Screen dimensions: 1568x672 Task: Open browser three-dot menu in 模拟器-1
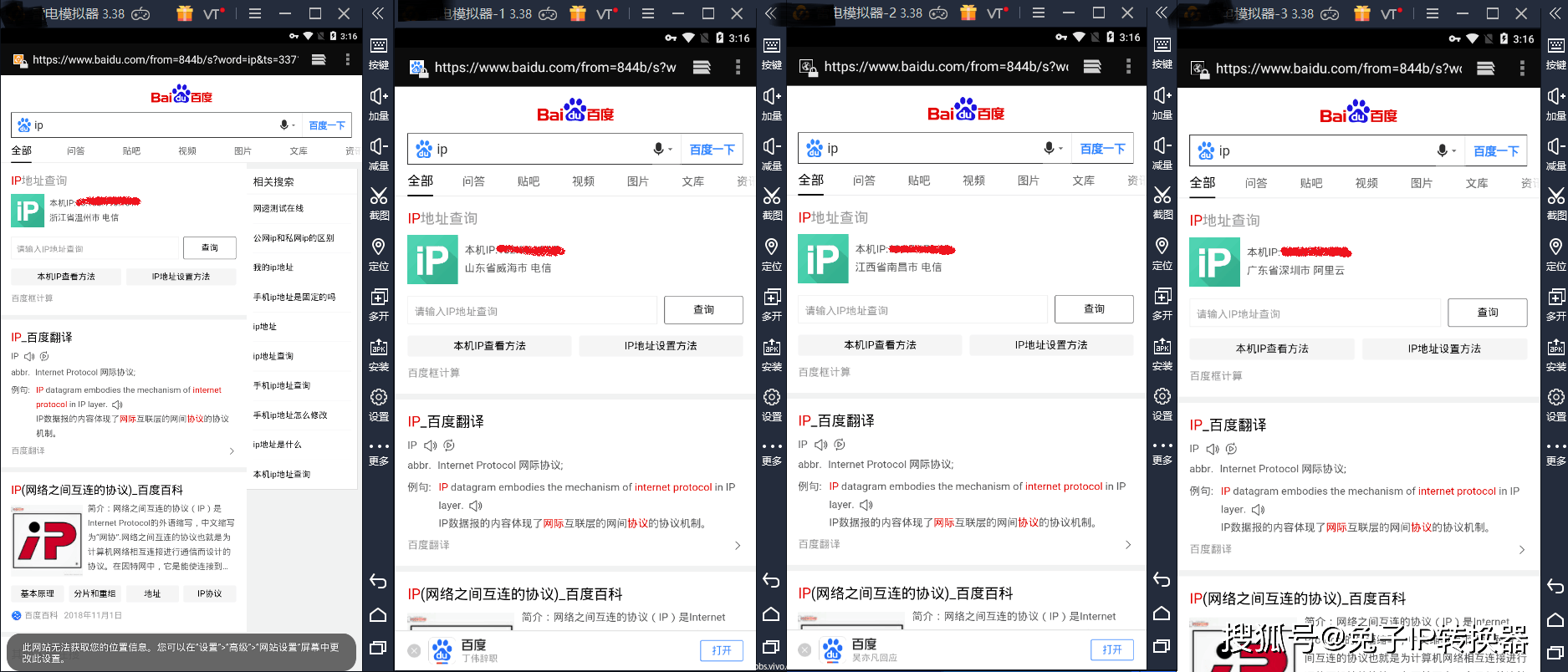tap(737, 67)
